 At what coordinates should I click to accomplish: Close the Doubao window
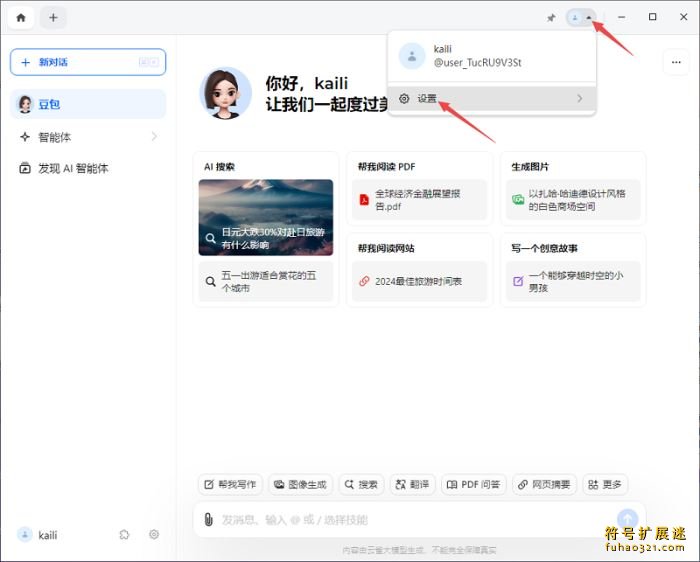[x=683, y=17]
